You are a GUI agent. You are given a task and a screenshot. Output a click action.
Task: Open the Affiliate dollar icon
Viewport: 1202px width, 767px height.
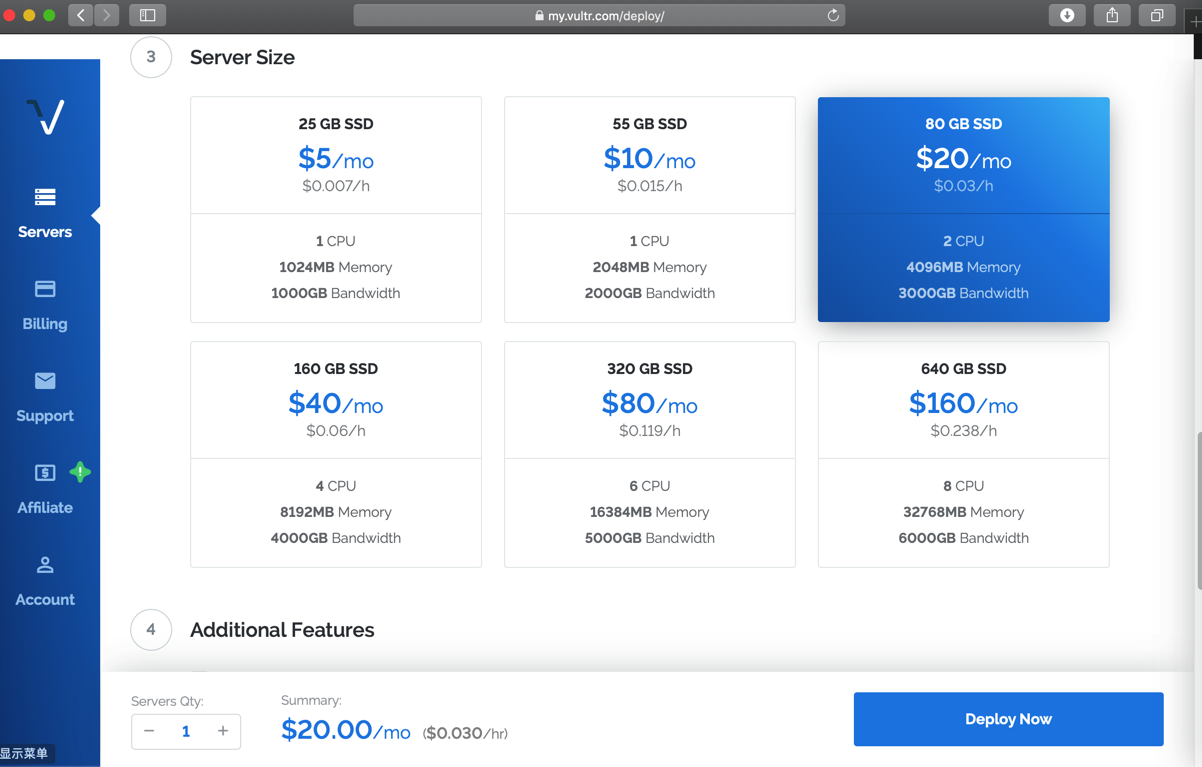coord(45,473)
